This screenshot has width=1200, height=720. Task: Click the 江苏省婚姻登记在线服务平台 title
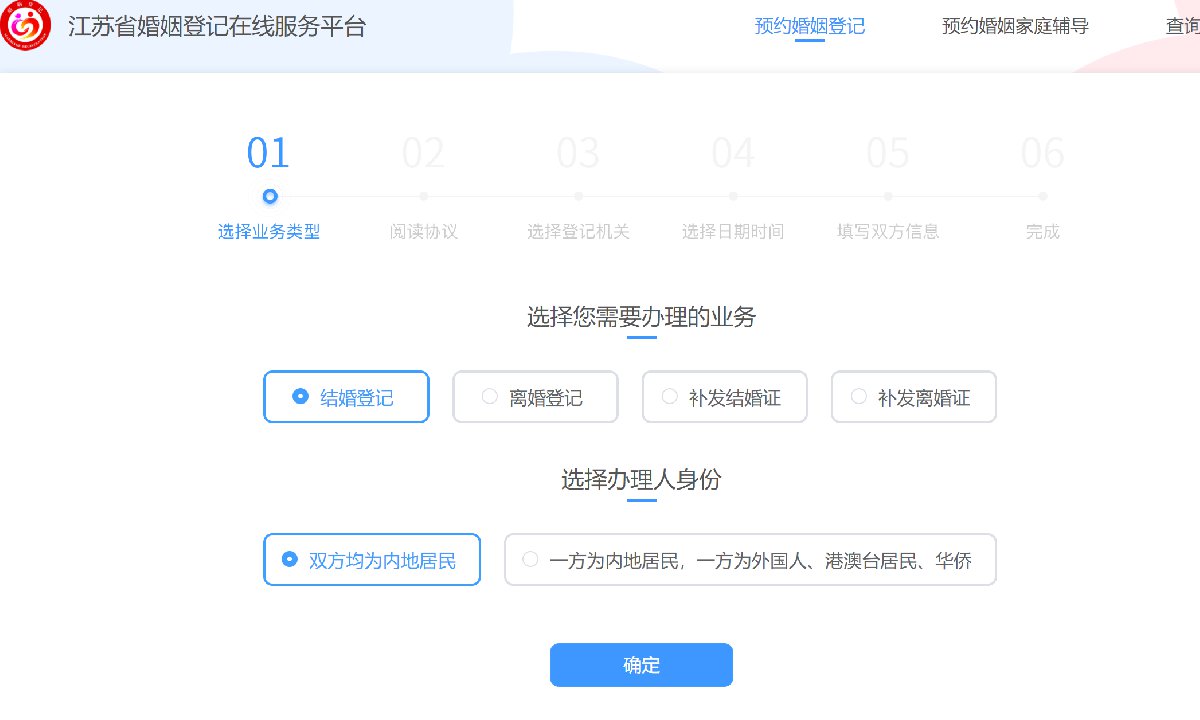(217, 27)
